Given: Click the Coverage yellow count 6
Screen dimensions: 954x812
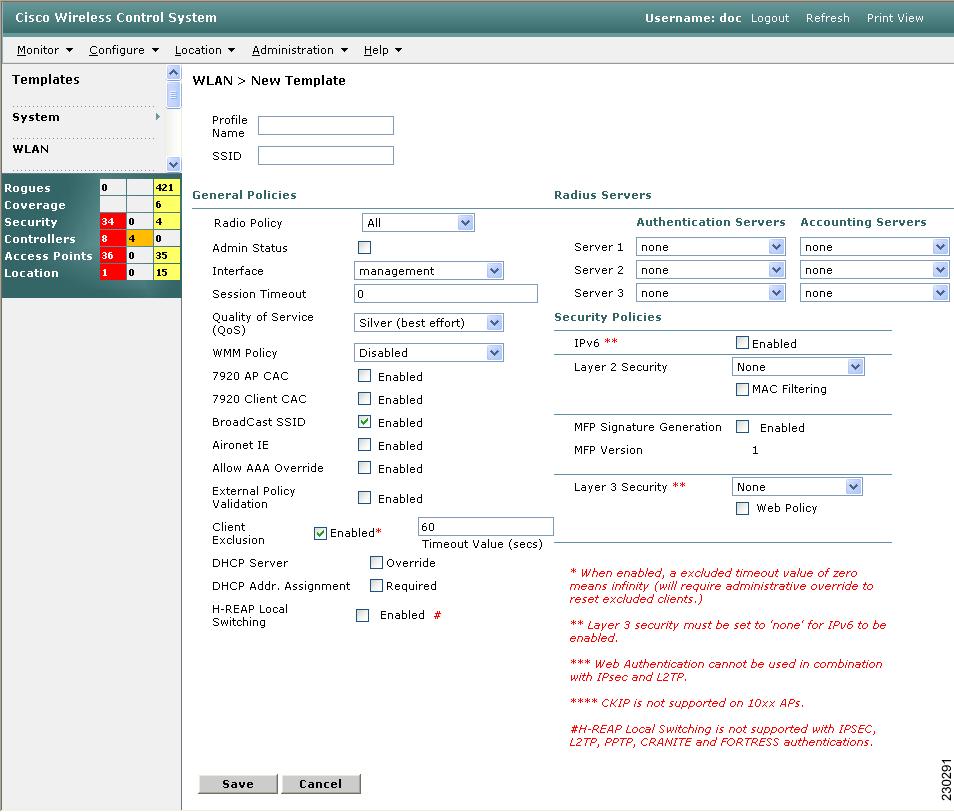Looking at the screenshot, I should pyautogui.click(x=167, y=204).
